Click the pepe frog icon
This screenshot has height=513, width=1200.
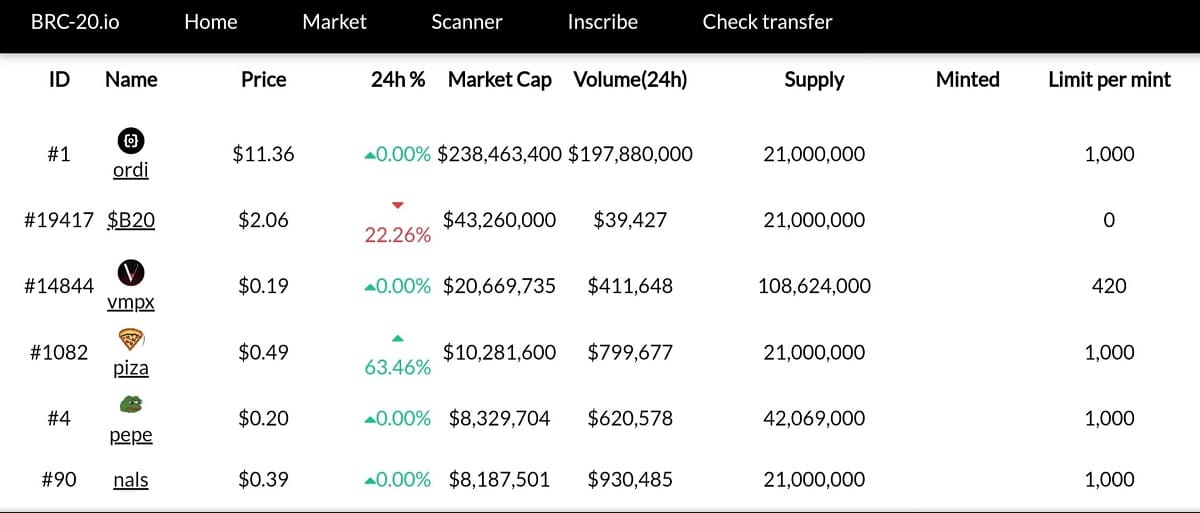pyautogui.click(x=131, y=404)
